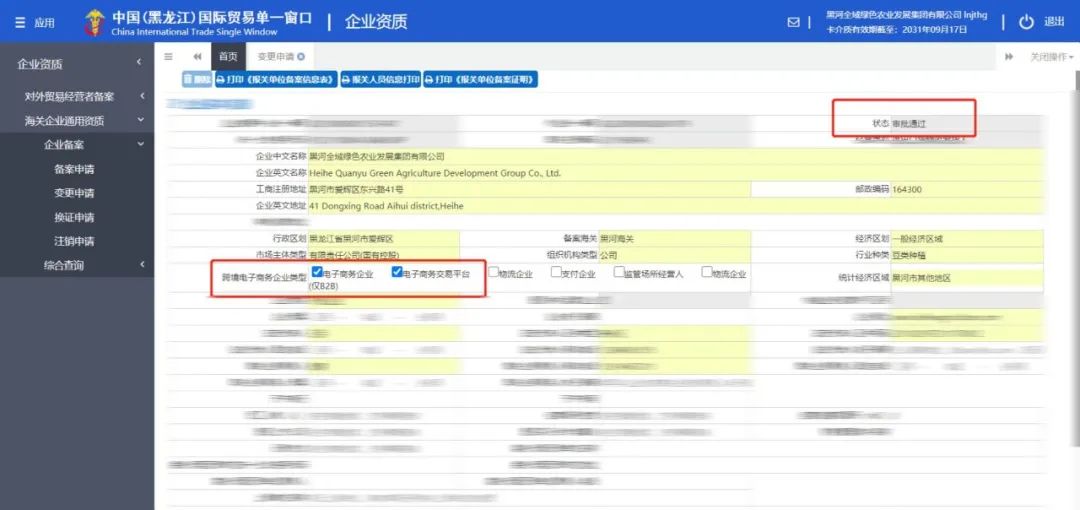Click the 统计经济区域 field
This screenshot has height=510, width=1080.
click(x=967, y=278)
